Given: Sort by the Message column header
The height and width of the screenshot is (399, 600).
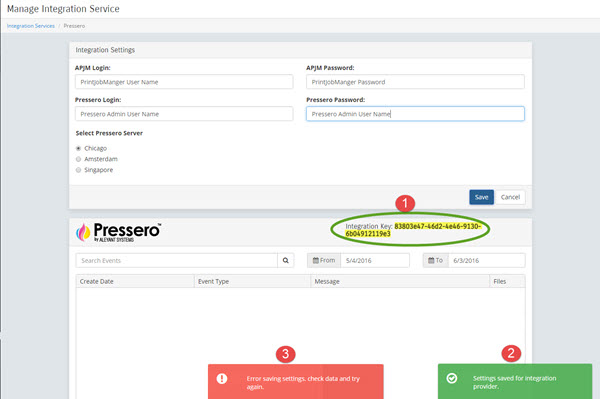Looking at the screenshot, I should click(x=400, y=281).
